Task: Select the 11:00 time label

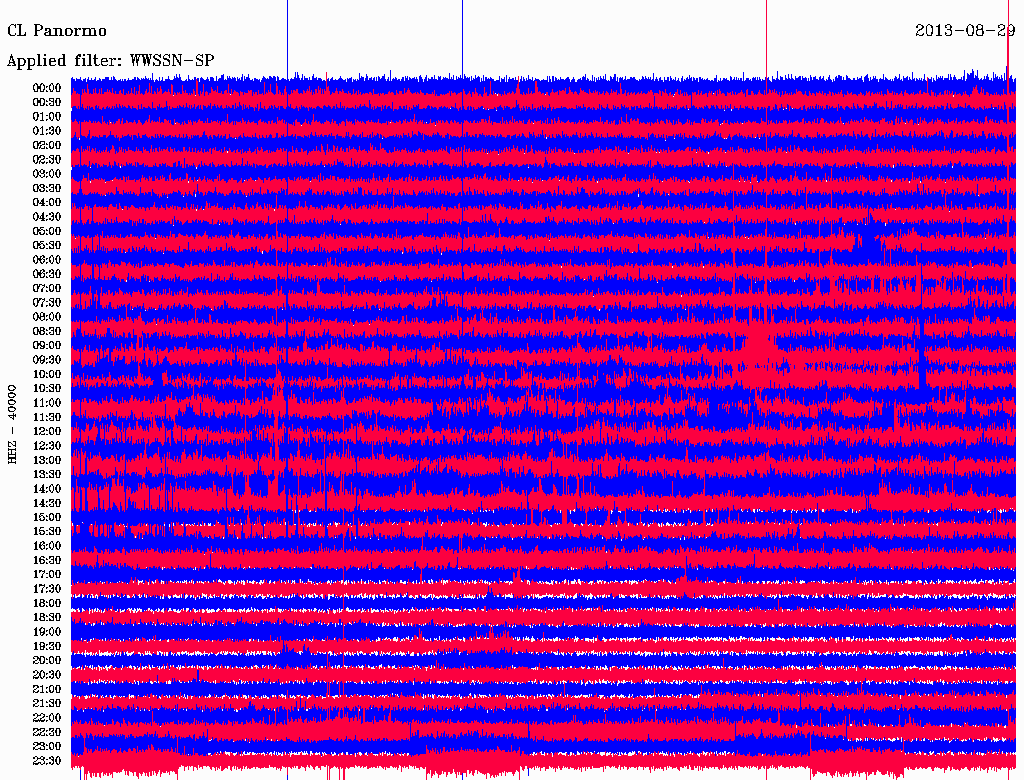Action: [x=47, y=402]
